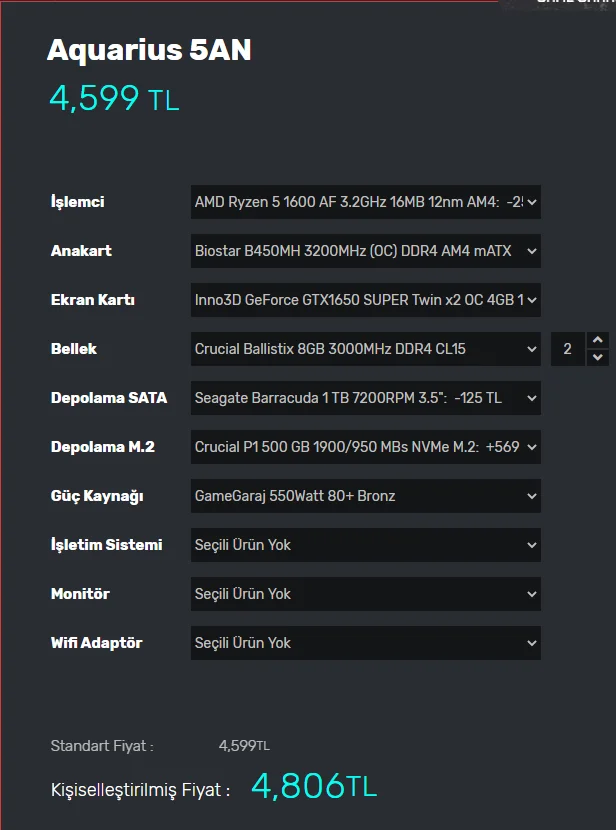This screenshot has height=830, width=616.
Task: Click the Kişiselleştirilmiş Fiyat 4,806TL total
Action: 314,787
